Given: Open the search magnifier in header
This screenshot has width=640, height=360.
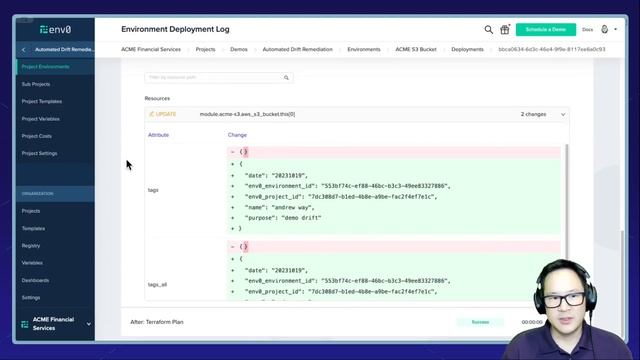Looking at the screenshot, I should (x=489, y=29).
